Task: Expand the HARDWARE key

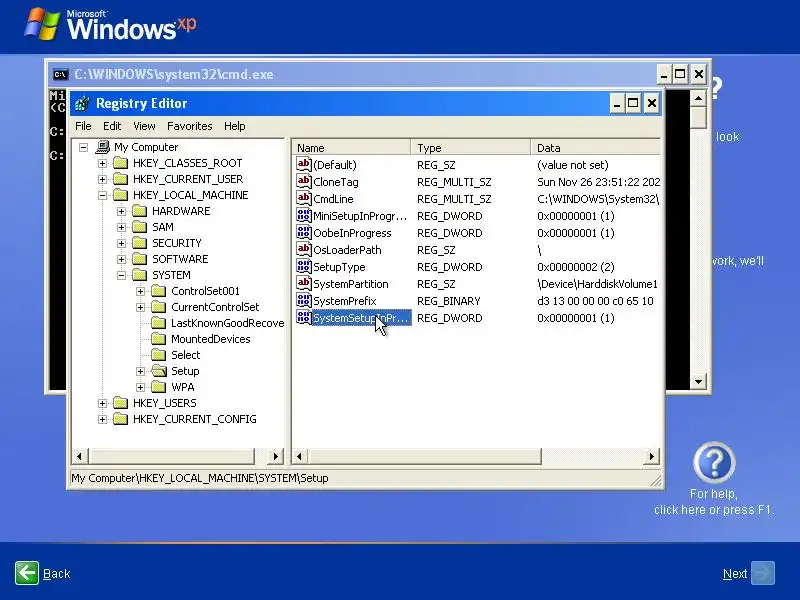Action: click(121, 211)
